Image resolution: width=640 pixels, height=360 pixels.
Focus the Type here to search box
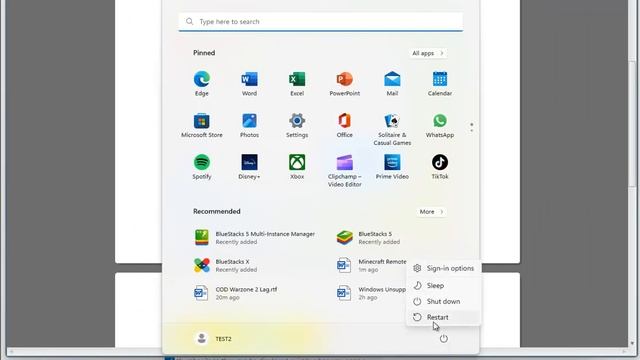pos(320,22)
